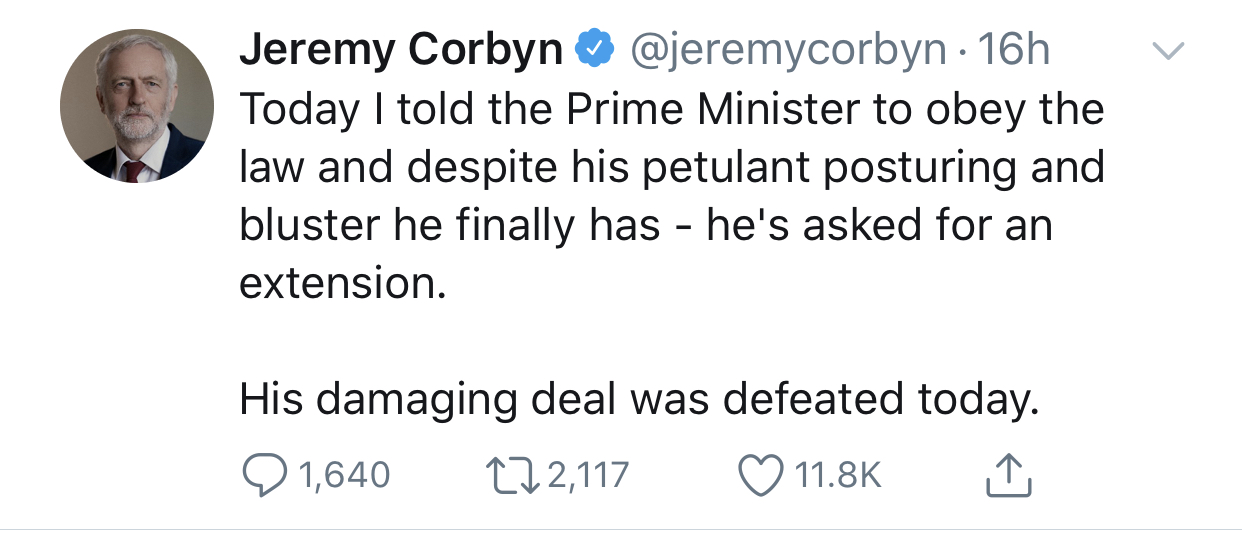
Task: Click the 11.8K likes count
Action: point(838,475)
